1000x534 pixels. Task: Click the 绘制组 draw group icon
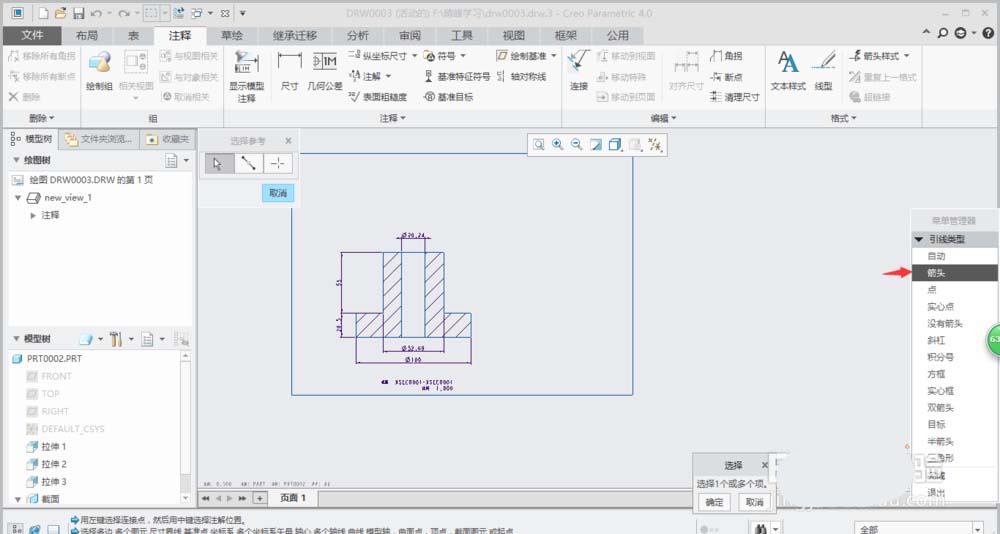99,70
